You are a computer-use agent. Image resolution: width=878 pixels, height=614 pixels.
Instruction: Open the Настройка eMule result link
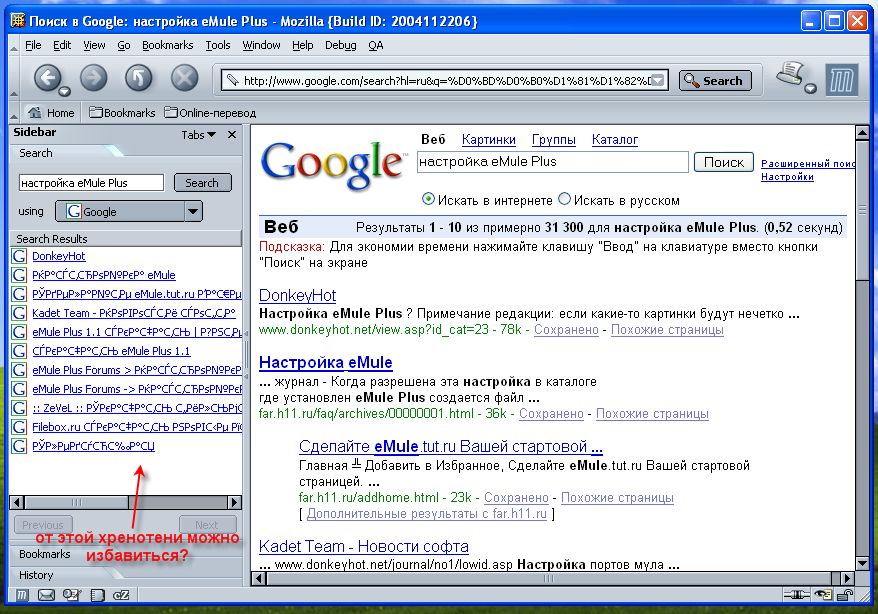(x=325, y=362)
